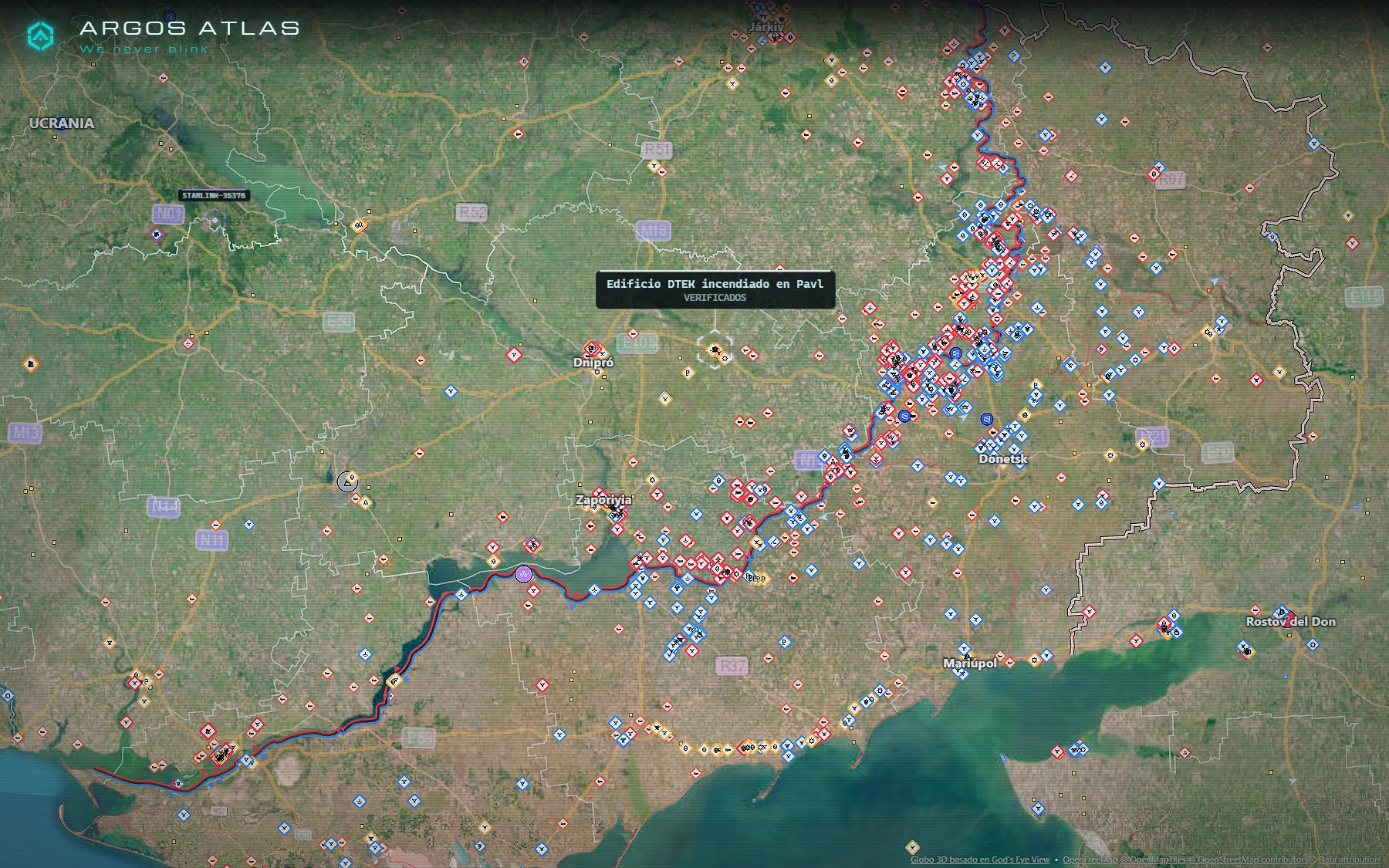Click the N01 road shield

pos(168,214)
